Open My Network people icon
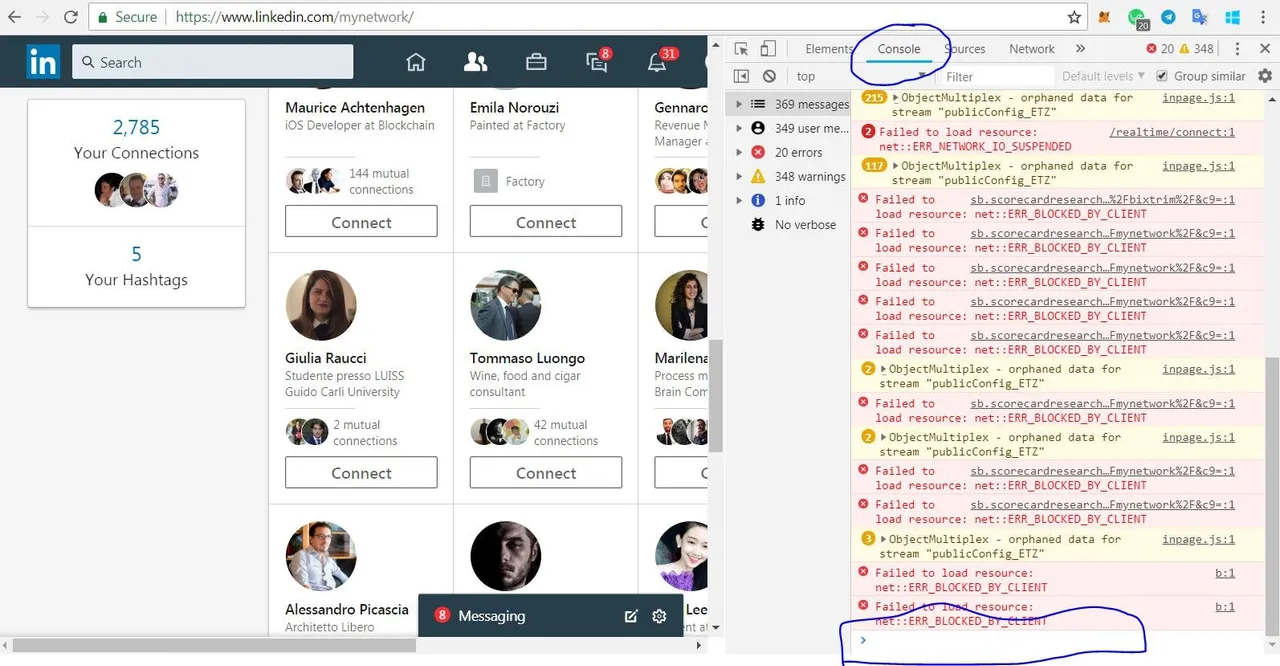The height and width of the screenshot is (666, 1280). pos(476,62)
